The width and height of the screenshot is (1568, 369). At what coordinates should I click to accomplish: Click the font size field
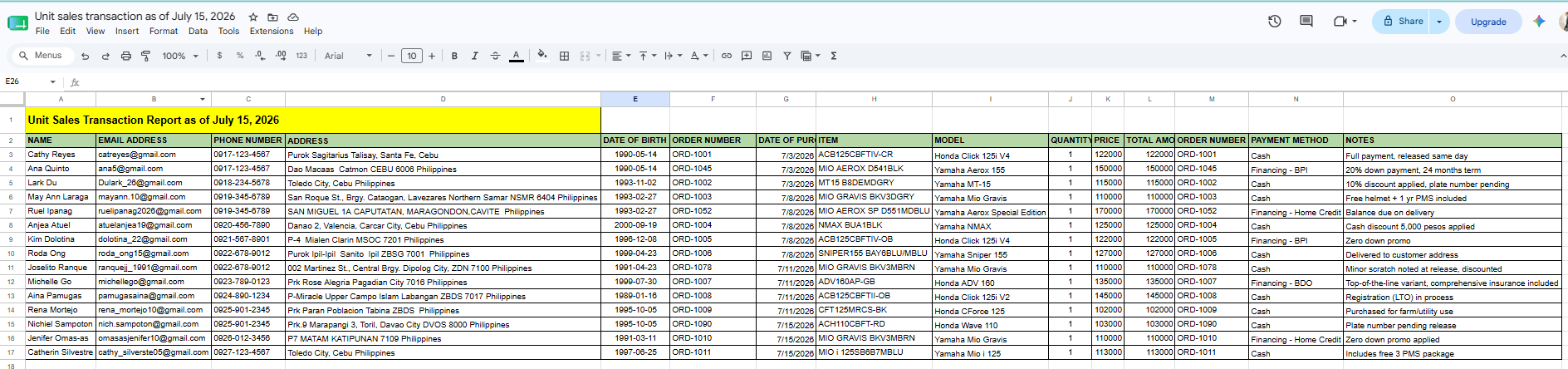412,56
